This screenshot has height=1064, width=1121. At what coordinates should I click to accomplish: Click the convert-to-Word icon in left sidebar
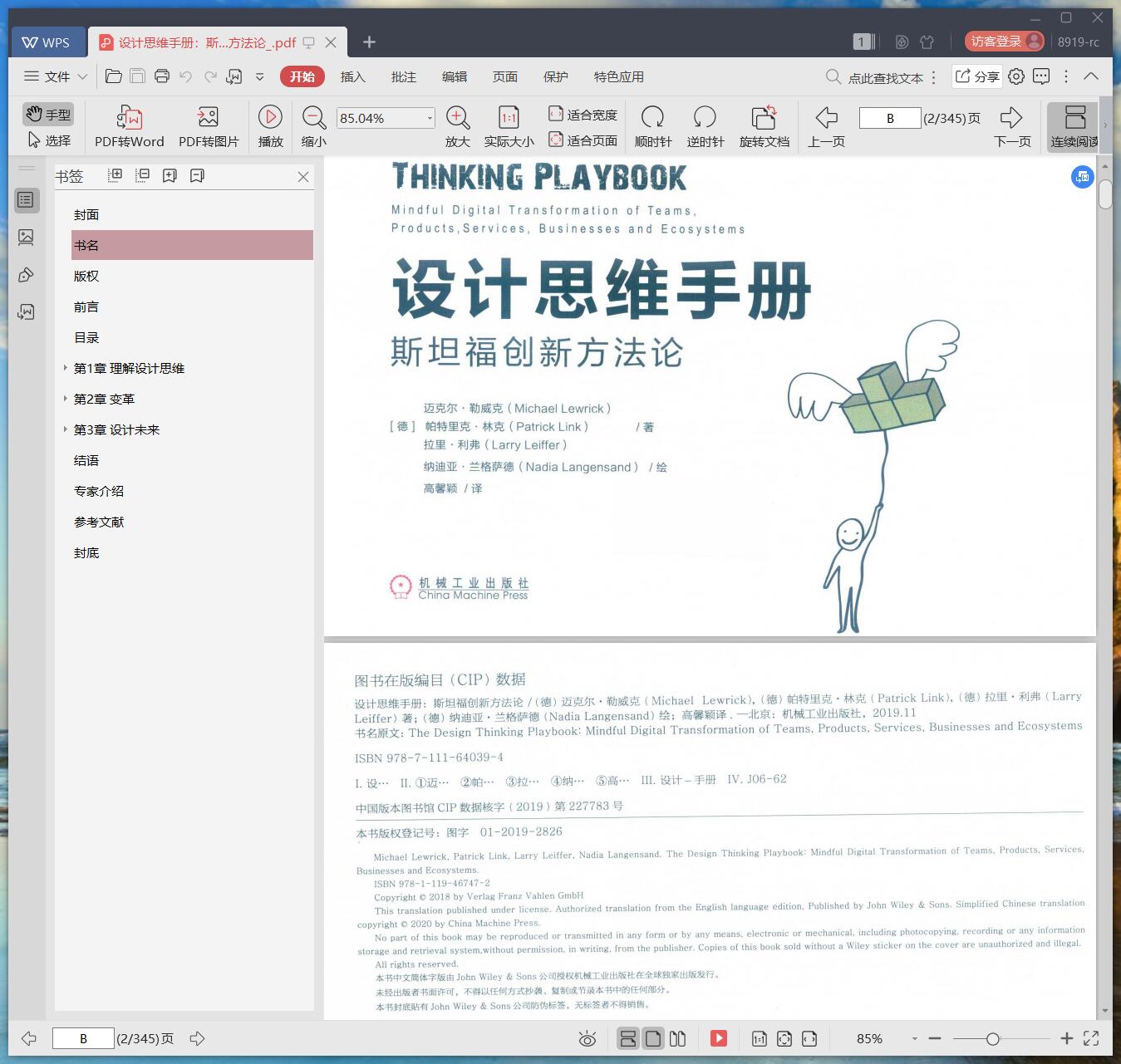(x=27, y=312)
